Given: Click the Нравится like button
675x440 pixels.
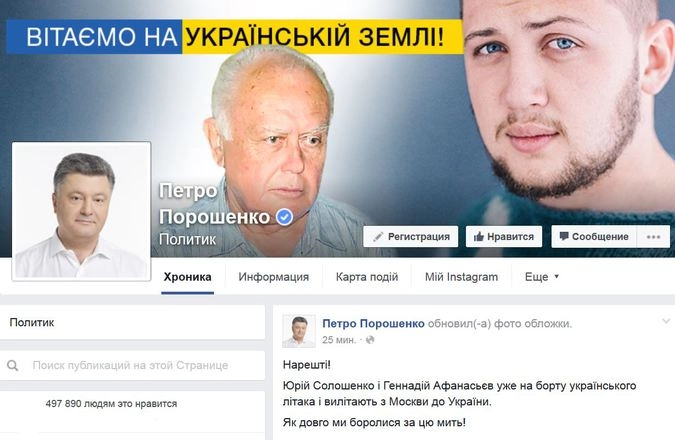Looking at the screenshot, I should point(504,237).
